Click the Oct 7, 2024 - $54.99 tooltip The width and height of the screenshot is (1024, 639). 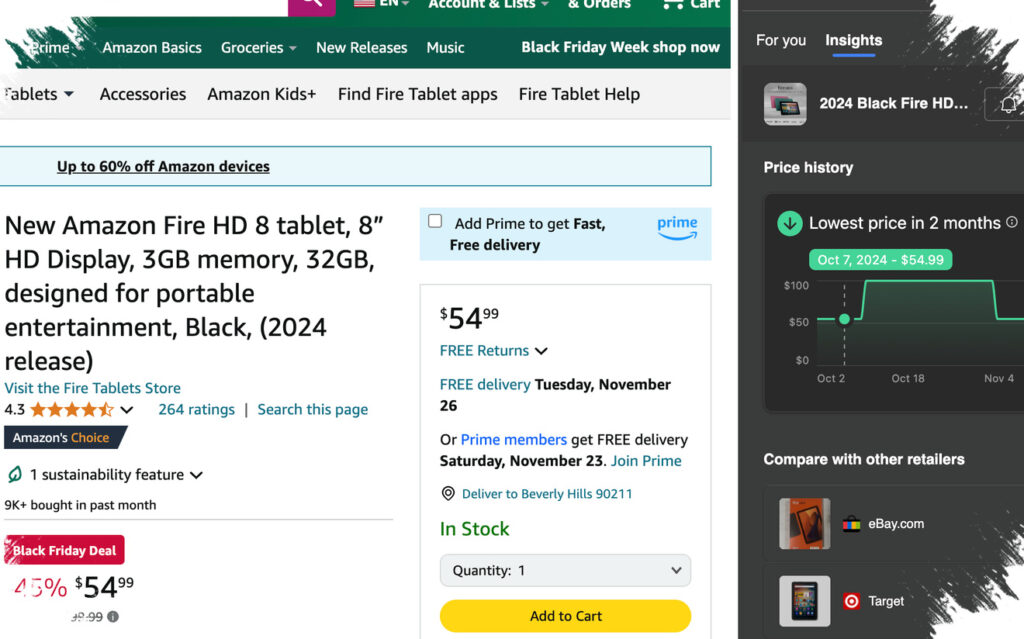click(880, 260)
